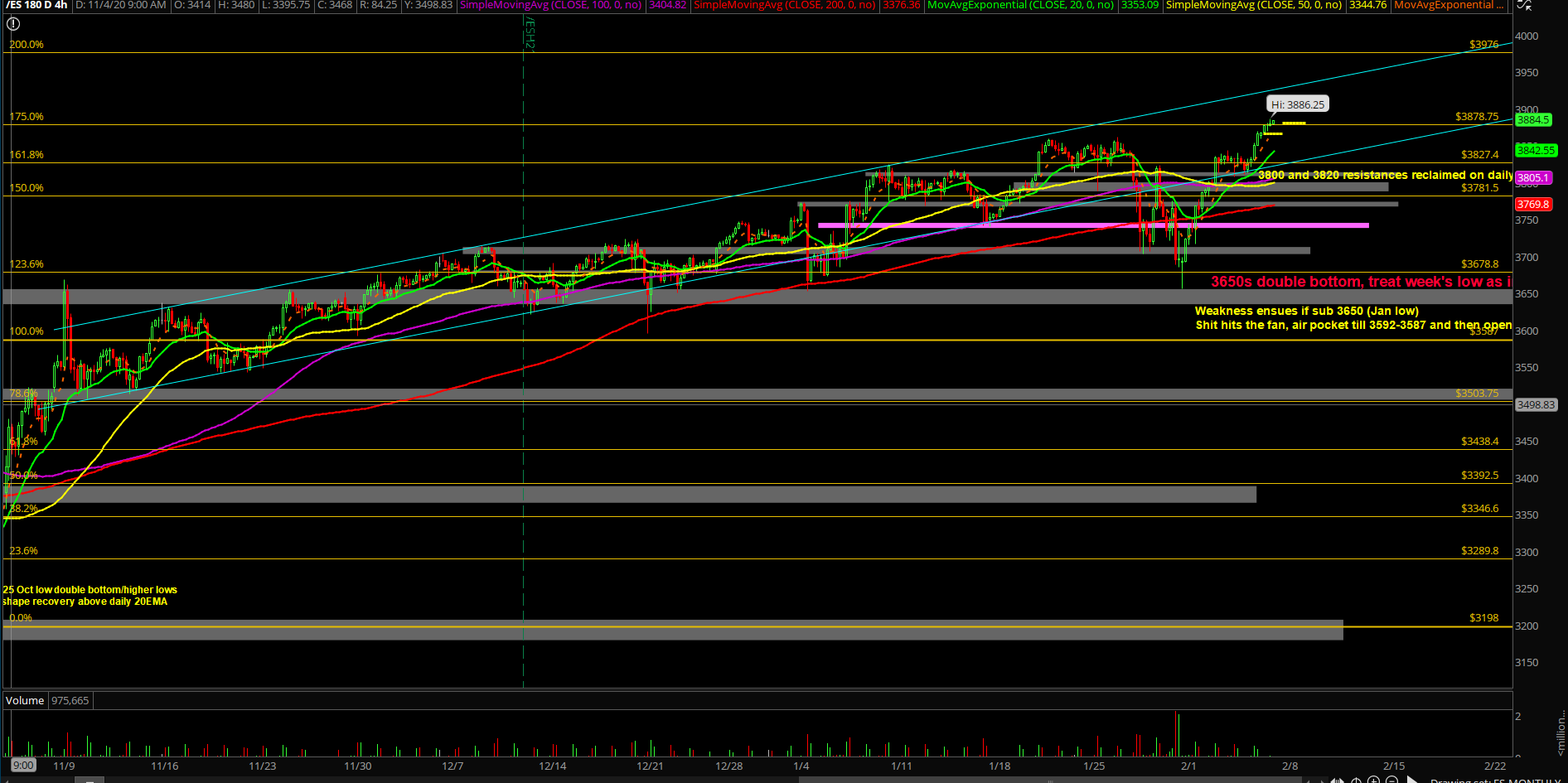Viewport: 1568px width, 783px height.
Task: Click the $3827.4 Fibonacci level label
Action: coord(1479,155)
